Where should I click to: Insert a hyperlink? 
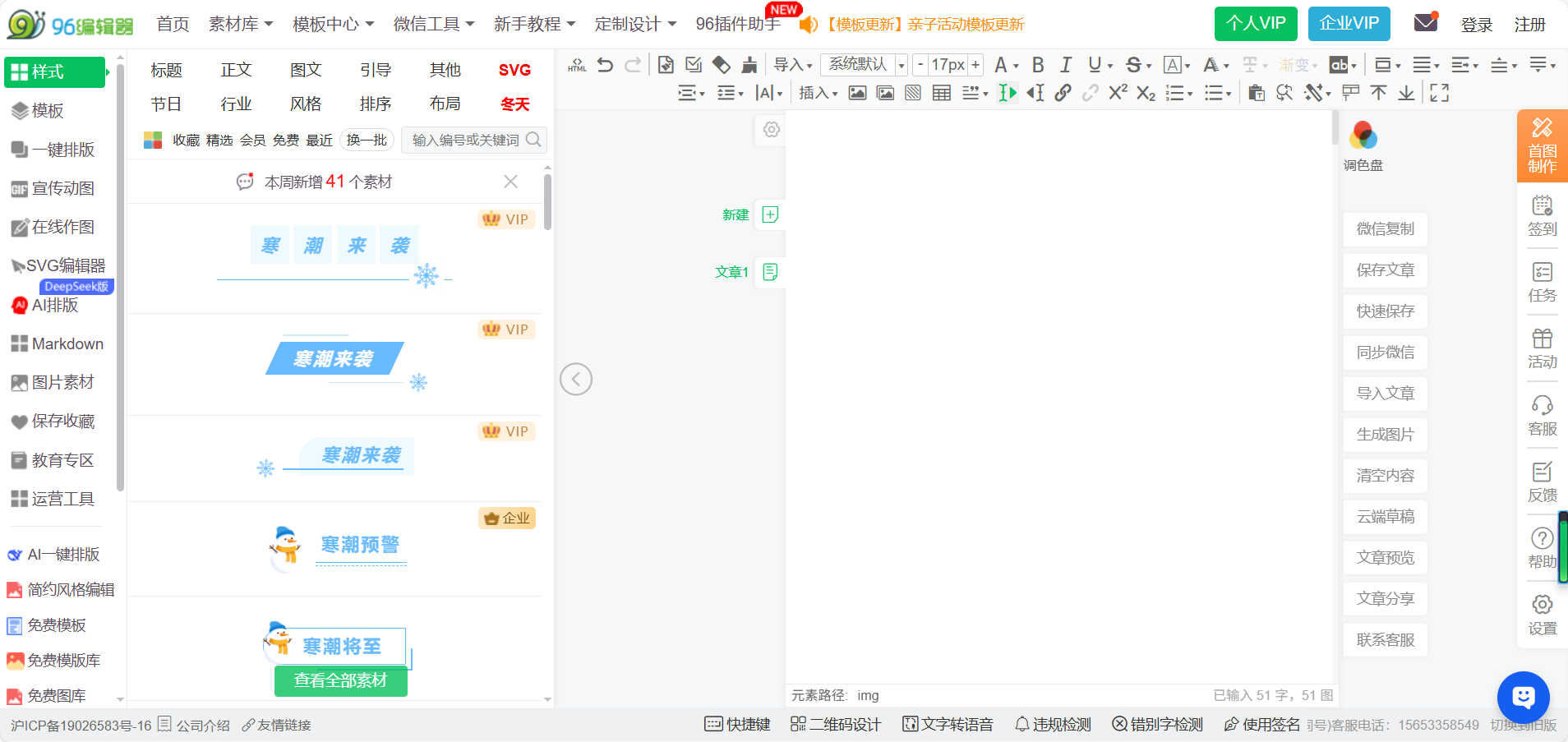pos(1063,93)
